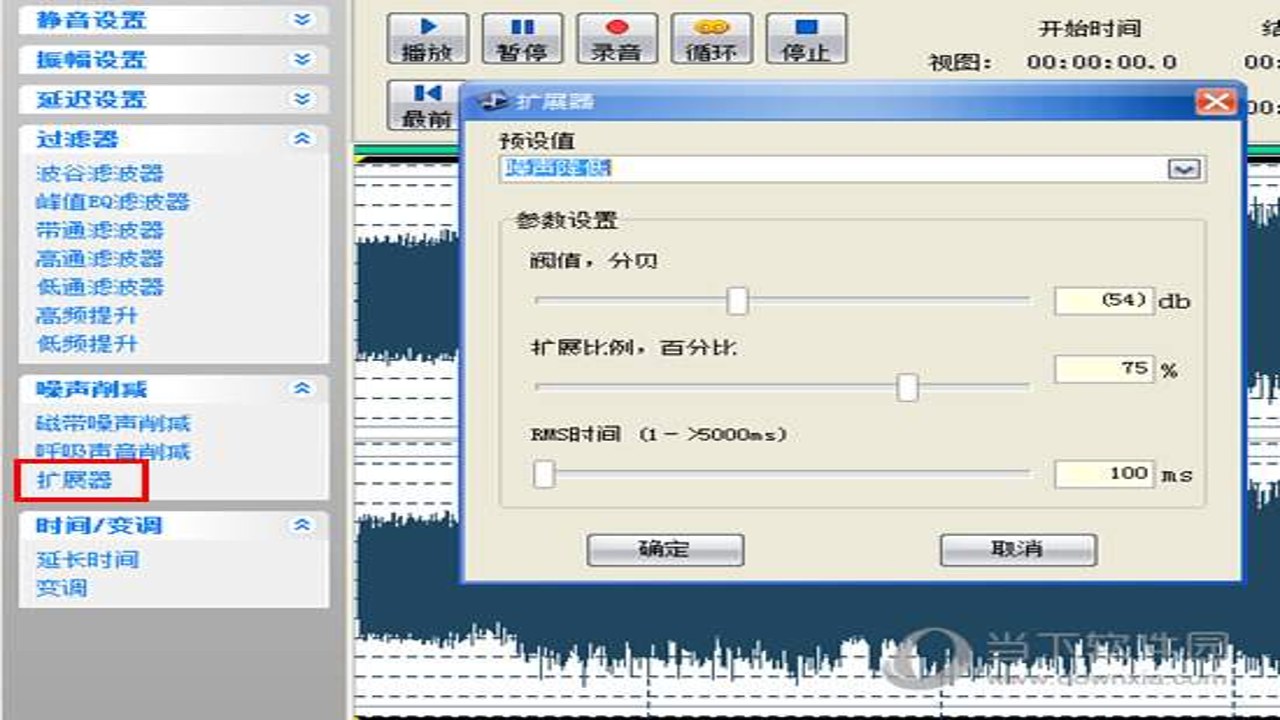The image size is (1280, 720).
Task: Close the 扩展器 dialog window
Action: click(x=1215, y=102)
